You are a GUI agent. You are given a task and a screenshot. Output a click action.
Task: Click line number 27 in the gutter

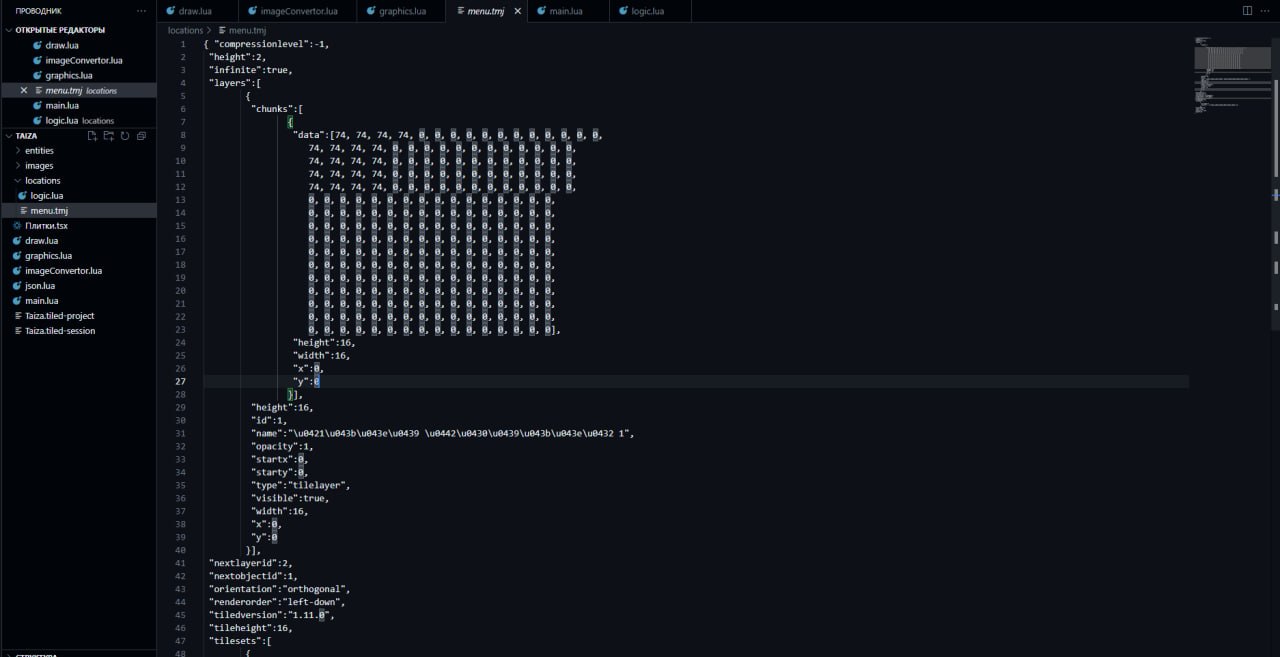(x=180, y=382)
